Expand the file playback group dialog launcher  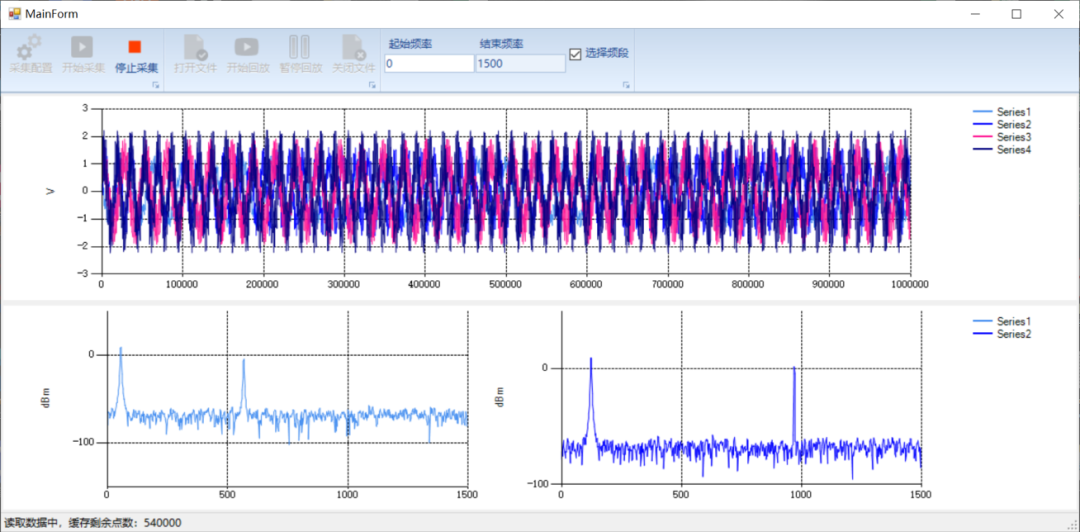pyautogui.click(x=373, y=85)
